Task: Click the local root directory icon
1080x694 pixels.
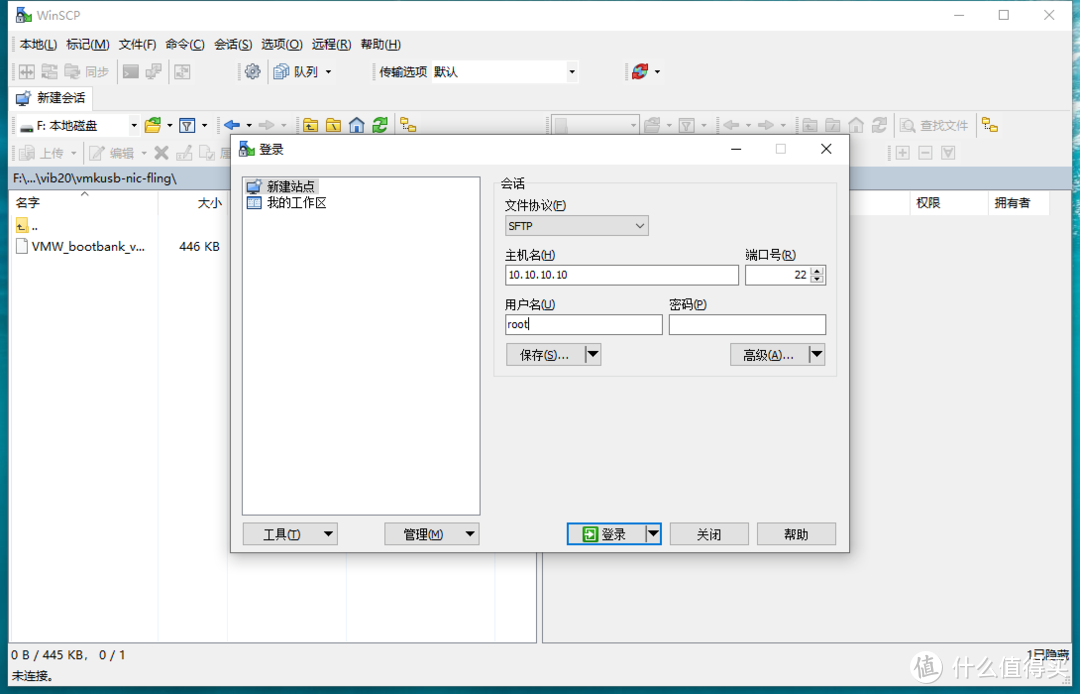Action: [333, 125]
